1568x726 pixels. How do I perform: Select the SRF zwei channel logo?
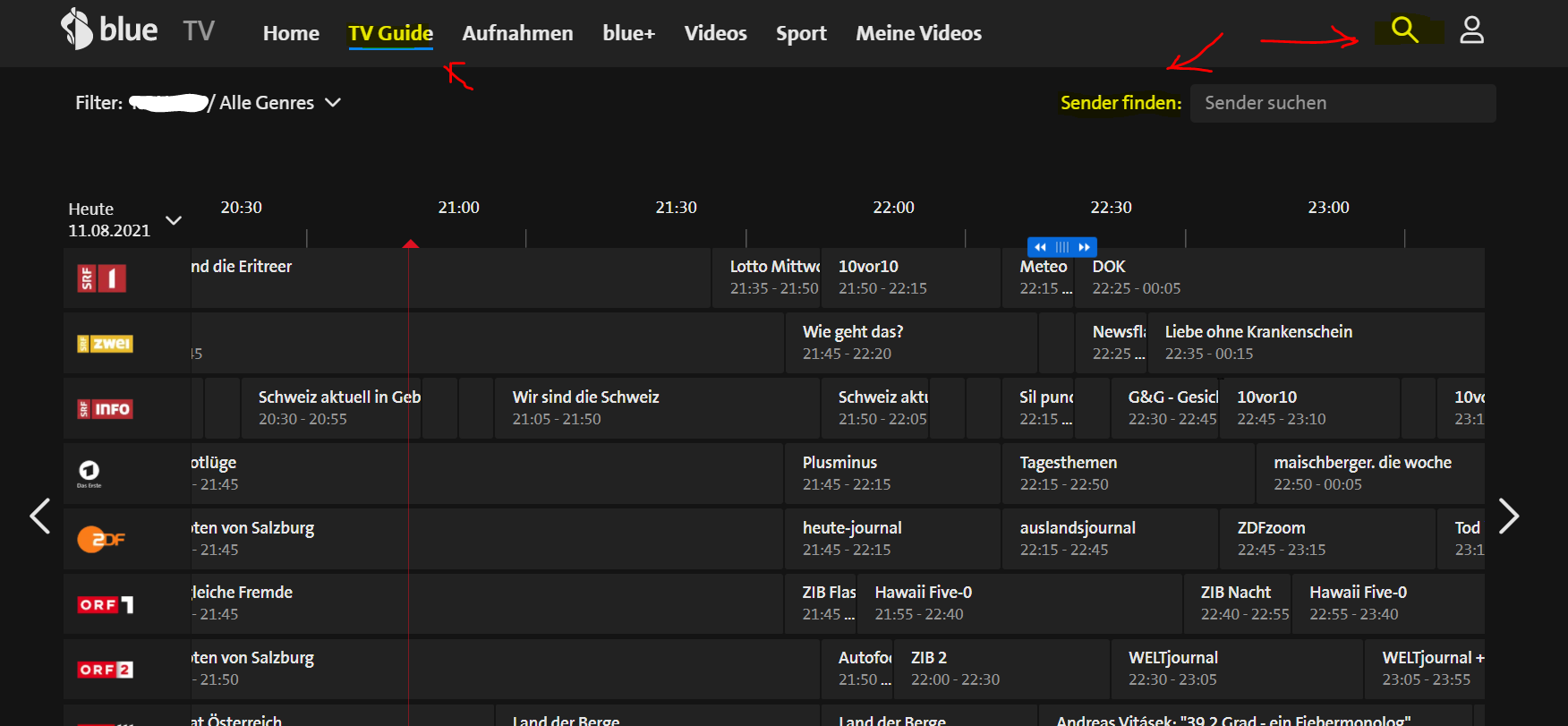coord(105,344)
